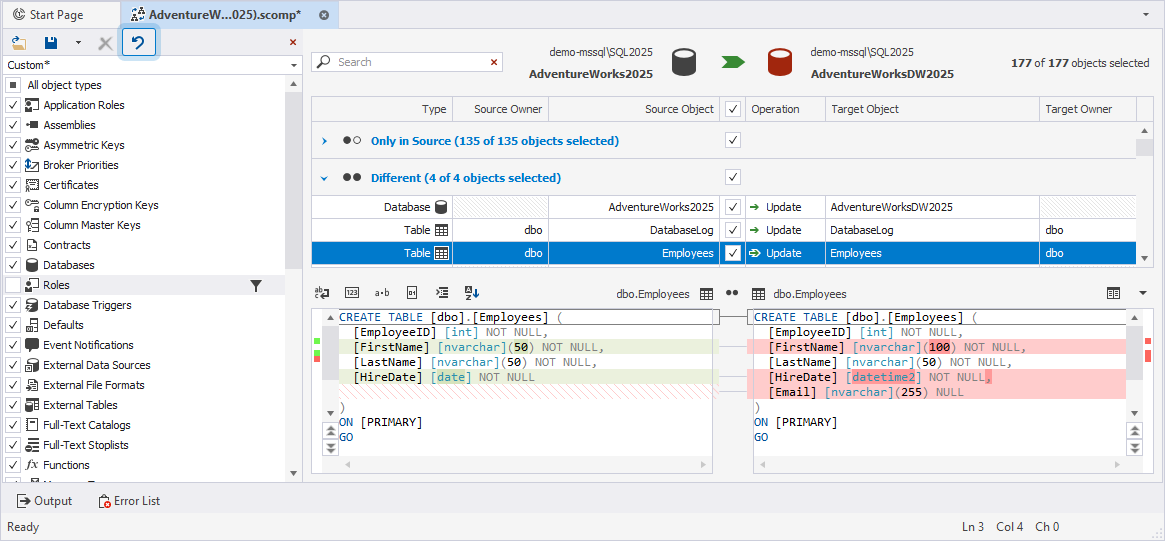Click the A-Z sort icon in diff toolbar
Viewport: 1165px width, 541px height.
(x=472, y=293)
